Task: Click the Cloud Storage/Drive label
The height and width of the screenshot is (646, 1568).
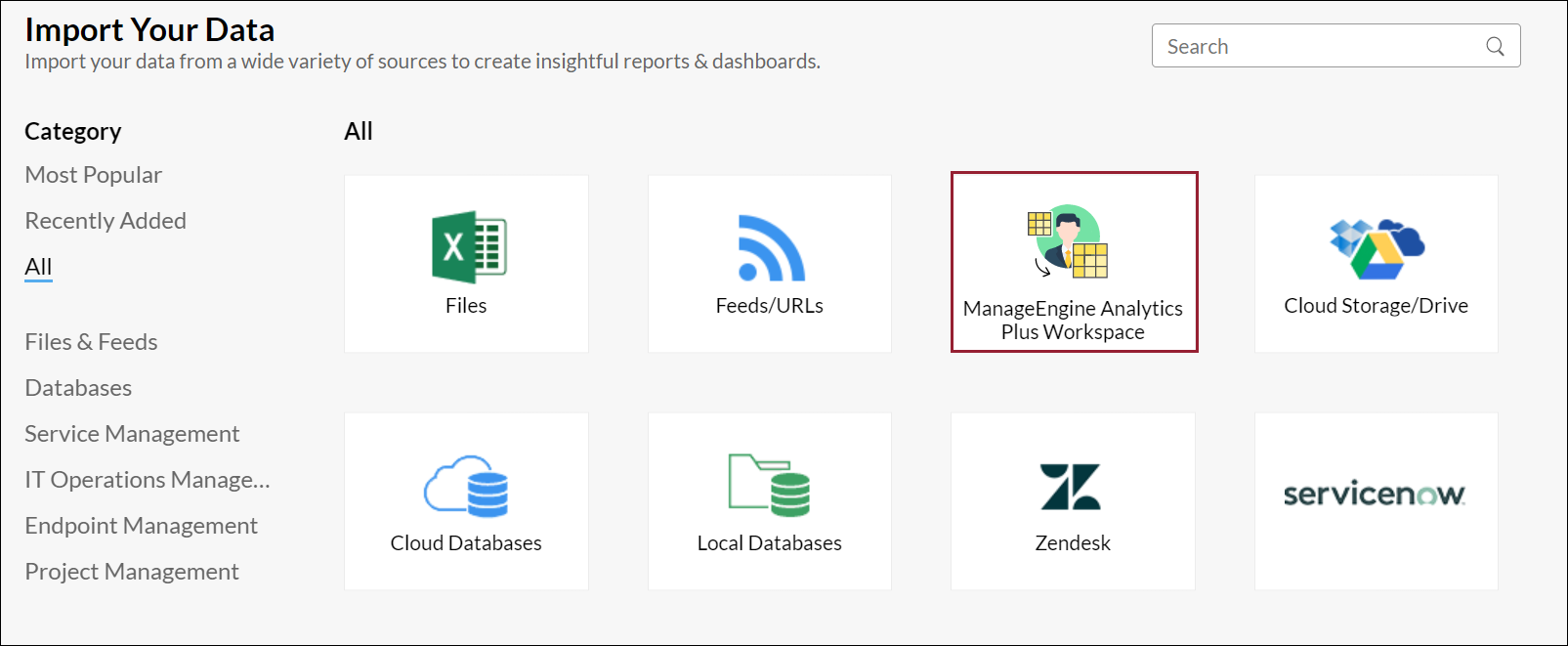Action: click(x=1377, y=306)
